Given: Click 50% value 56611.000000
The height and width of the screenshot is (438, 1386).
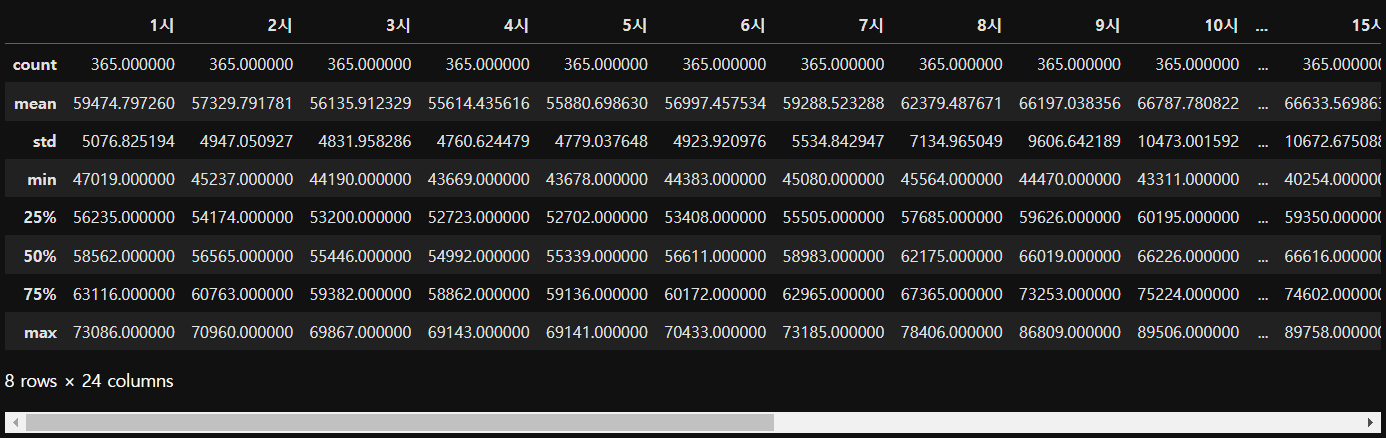Looking at the screenshot, I should point(715,257).
